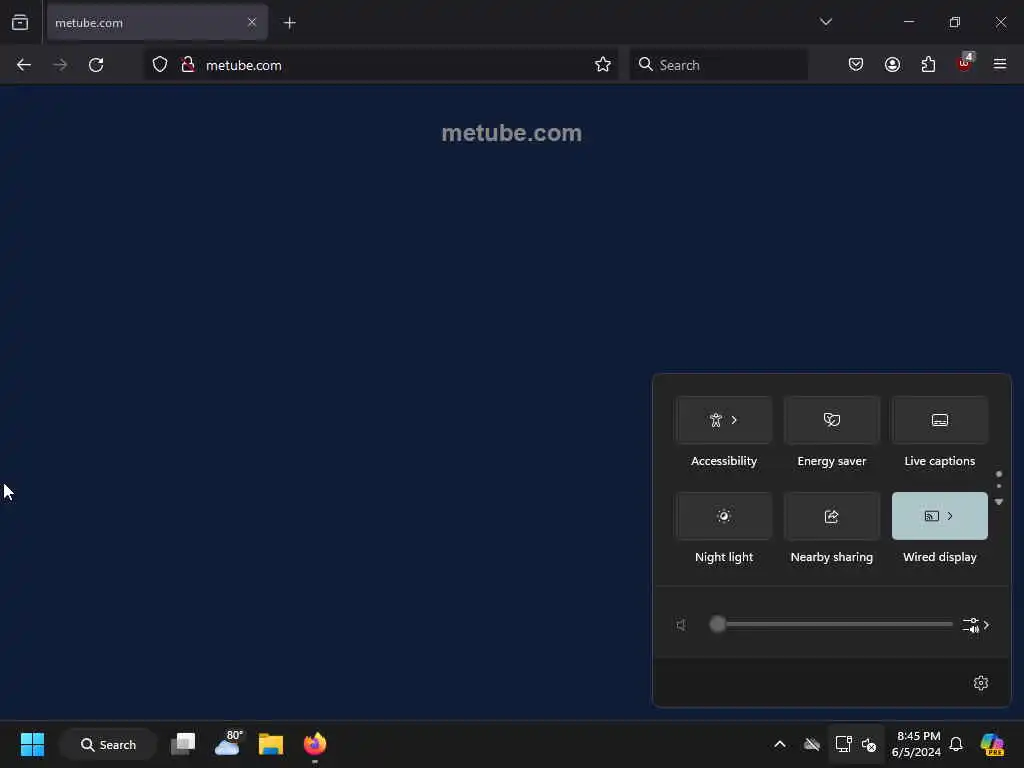Select the metube.com browser tab
This screenshot has width=1024, height=768.
157,23
